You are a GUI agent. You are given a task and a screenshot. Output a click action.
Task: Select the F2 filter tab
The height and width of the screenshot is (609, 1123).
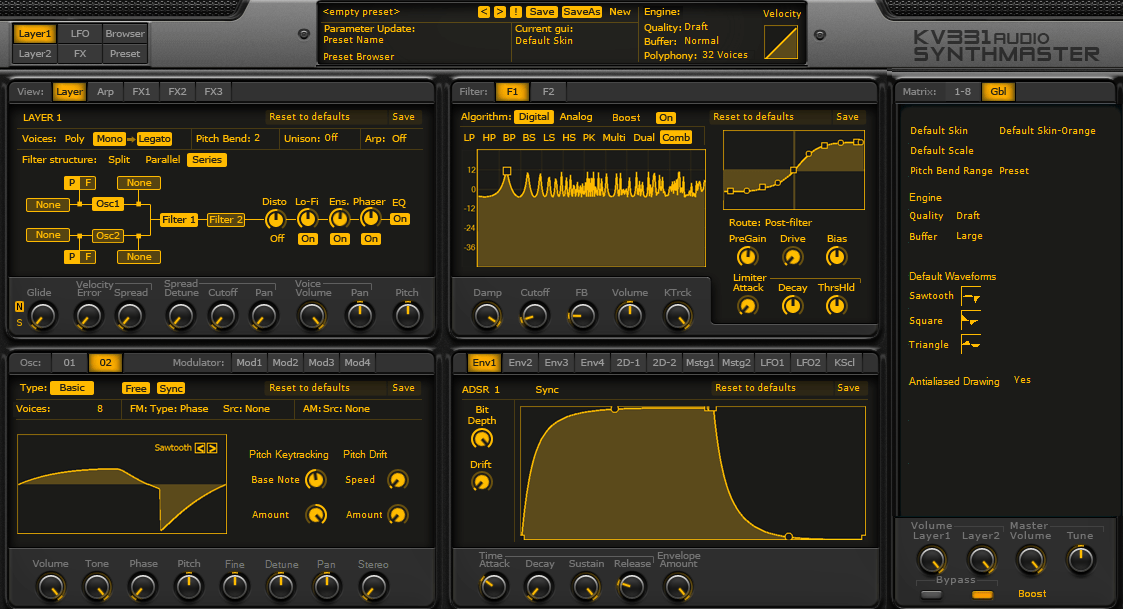coord(548,92)
